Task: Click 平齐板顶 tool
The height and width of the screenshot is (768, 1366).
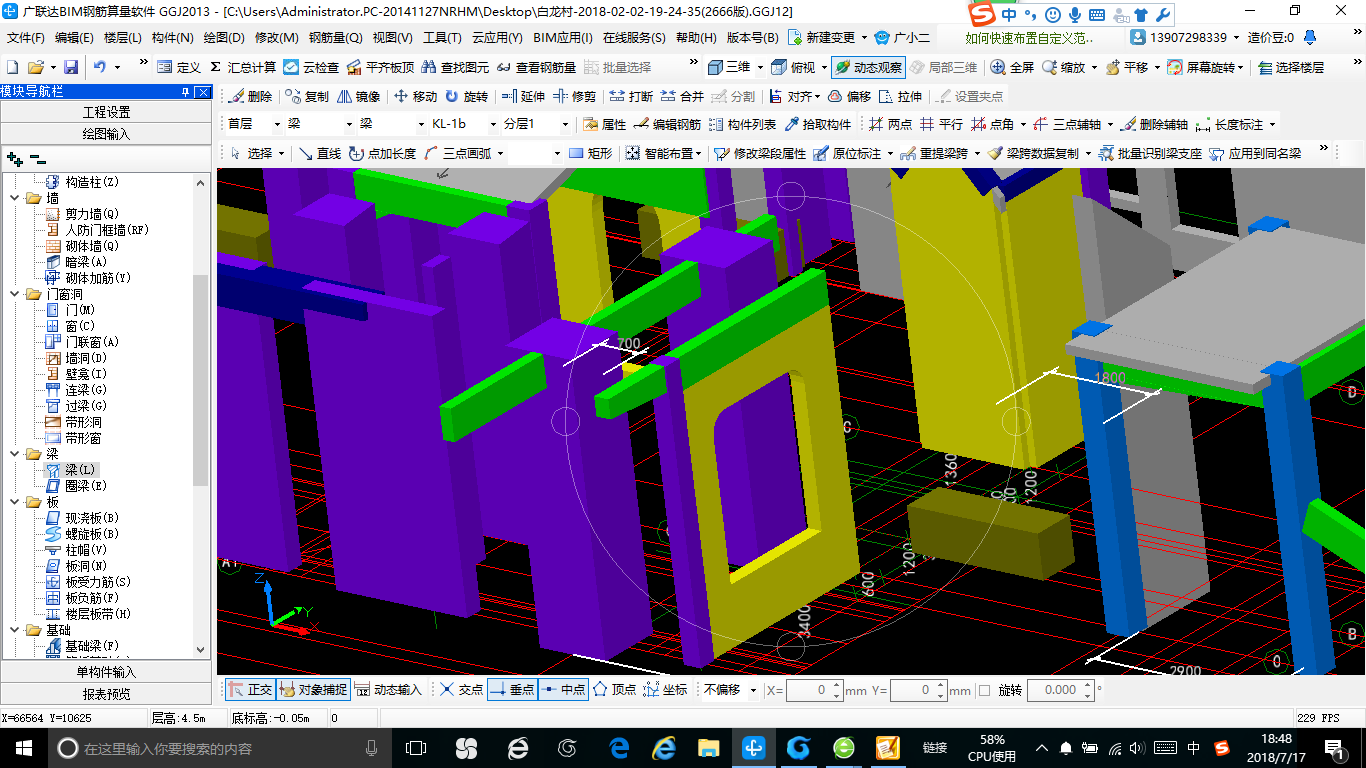Action: (380, 67)
